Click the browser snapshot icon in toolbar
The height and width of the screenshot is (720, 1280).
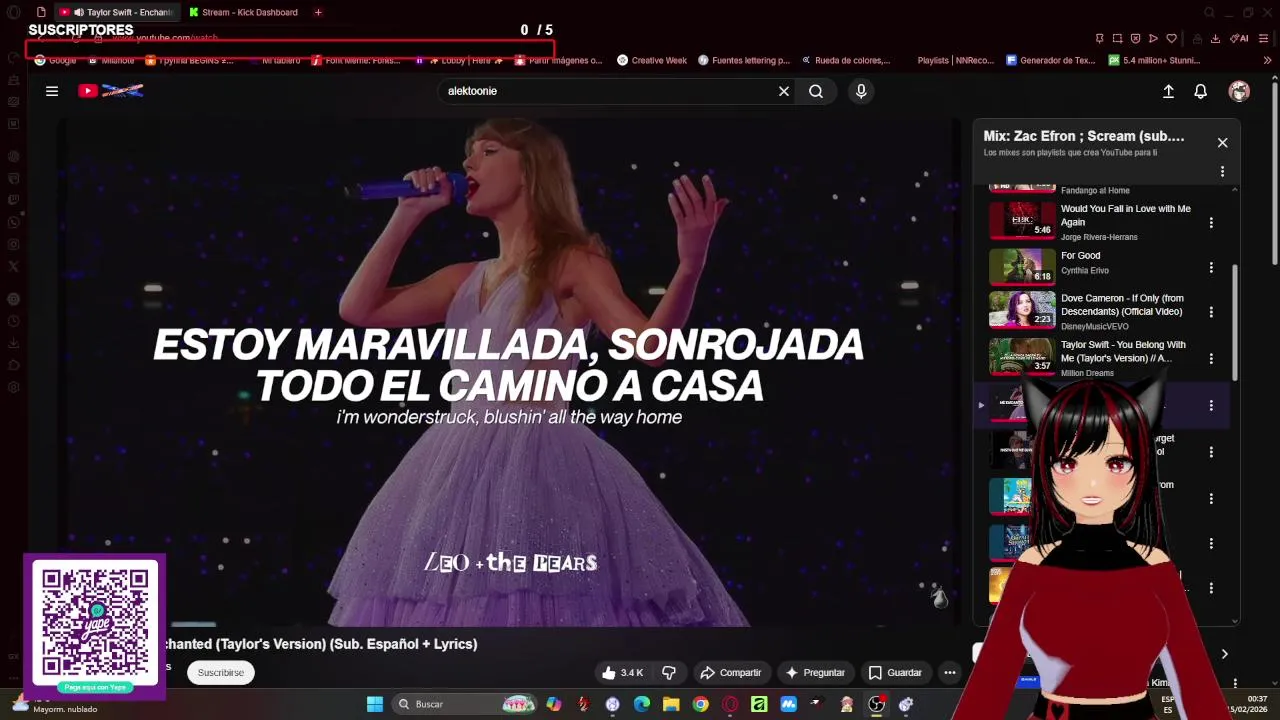[x=1117, y=38]
